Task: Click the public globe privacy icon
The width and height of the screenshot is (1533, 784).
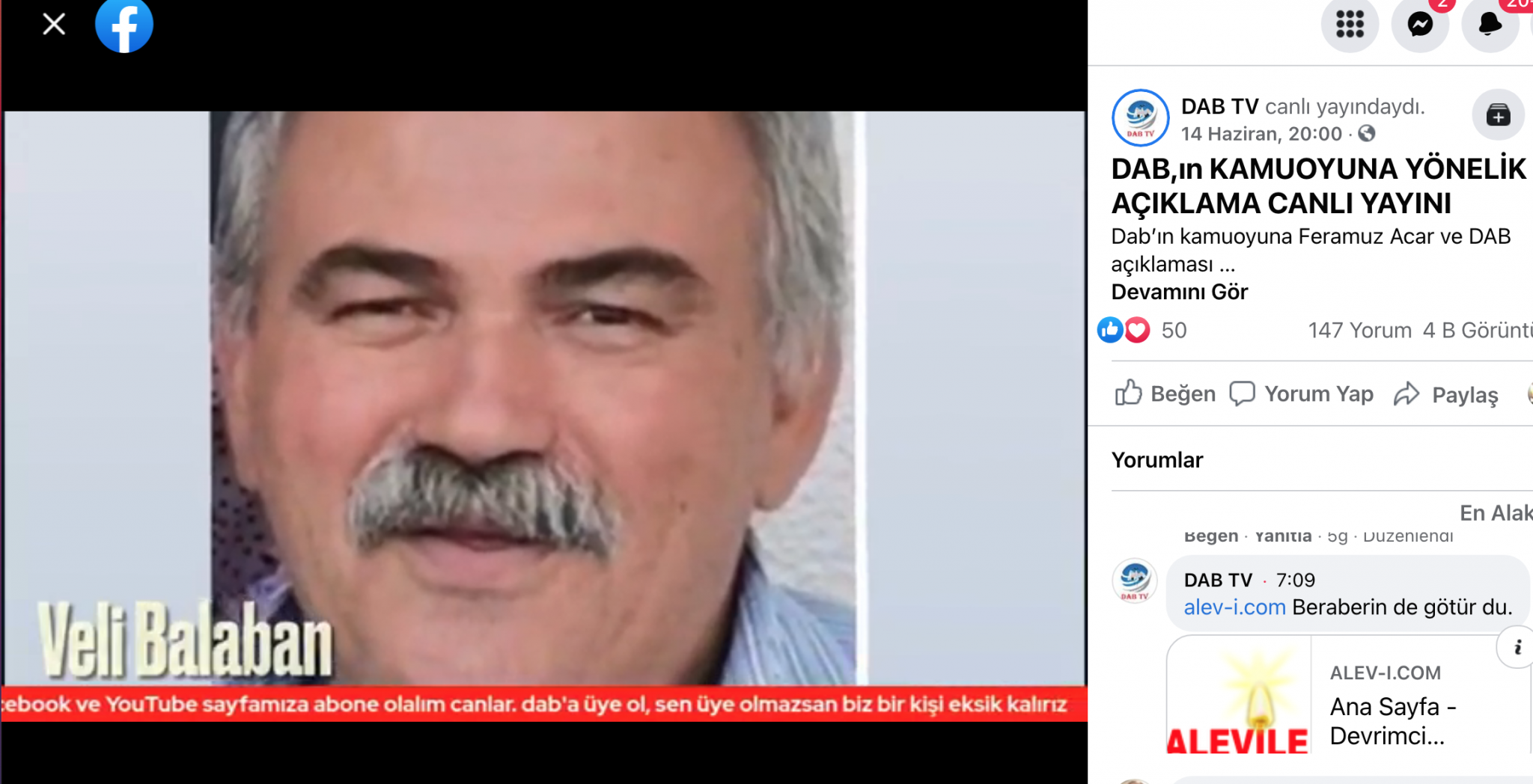Action: click(x=1367, y=134)
